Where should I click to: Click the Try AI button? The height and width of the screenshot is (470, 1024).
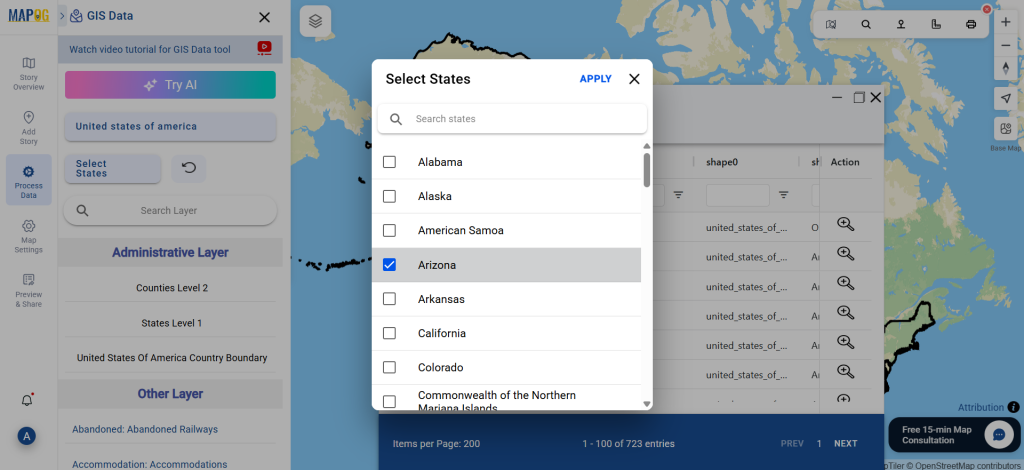coord(170,85)
